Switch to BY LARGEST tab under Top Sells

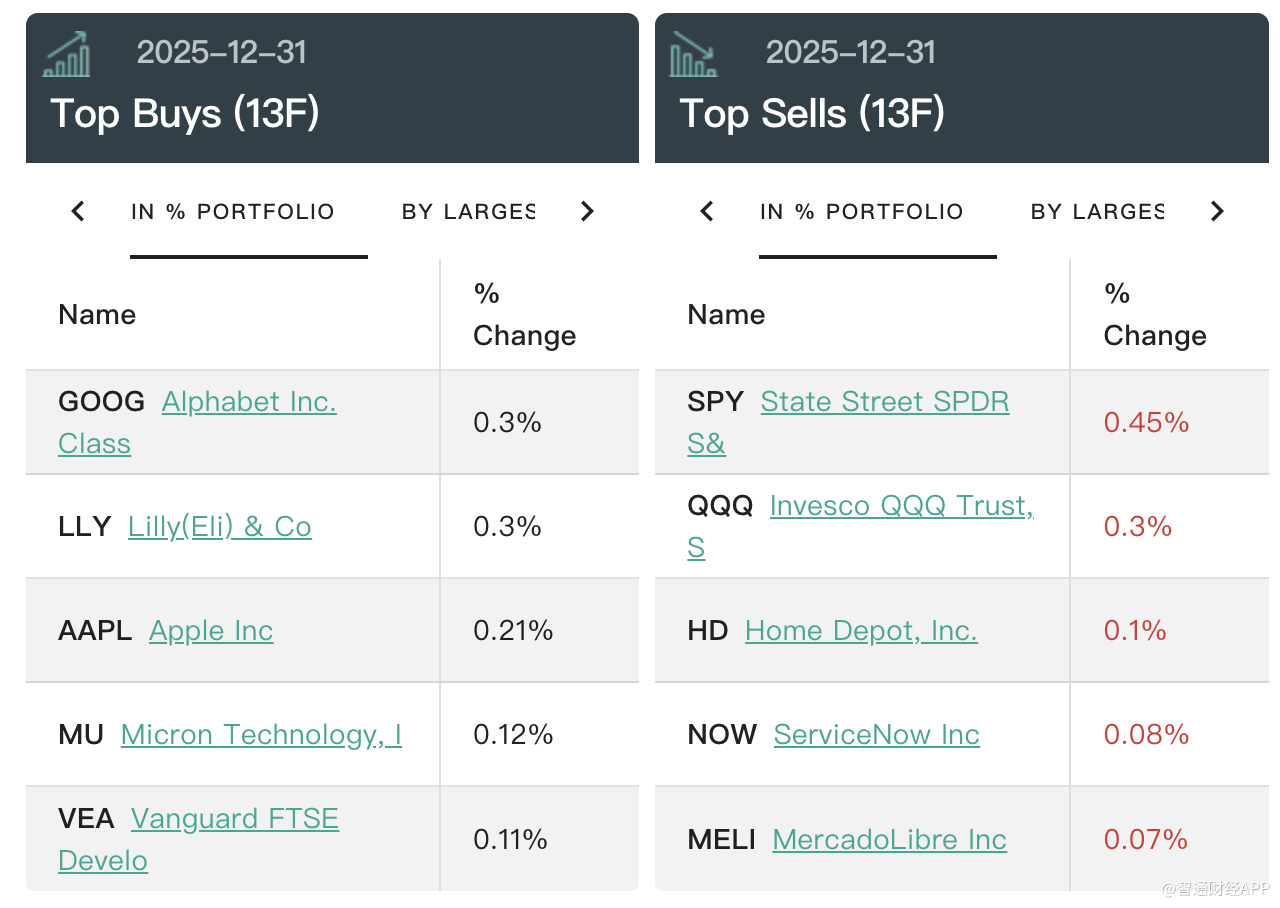click(1097, 212)
